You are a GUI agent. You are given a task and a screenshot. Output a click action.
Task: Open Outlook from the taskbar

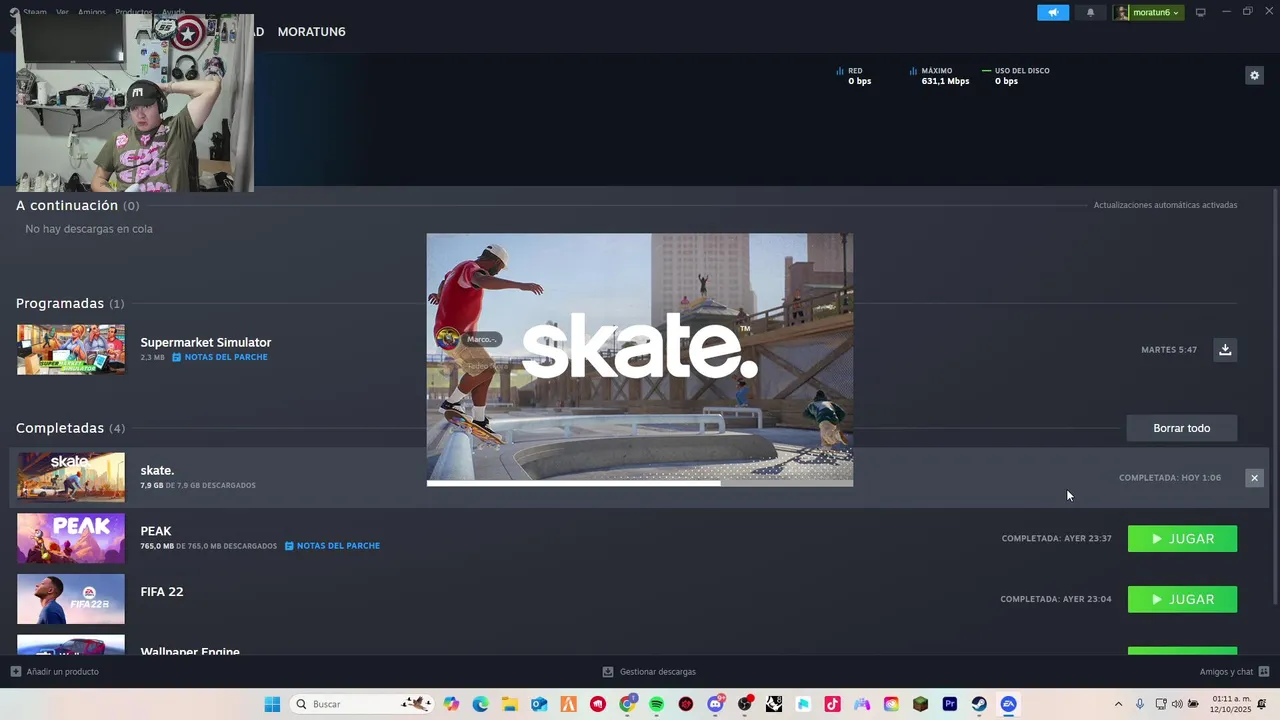[539, 704]
